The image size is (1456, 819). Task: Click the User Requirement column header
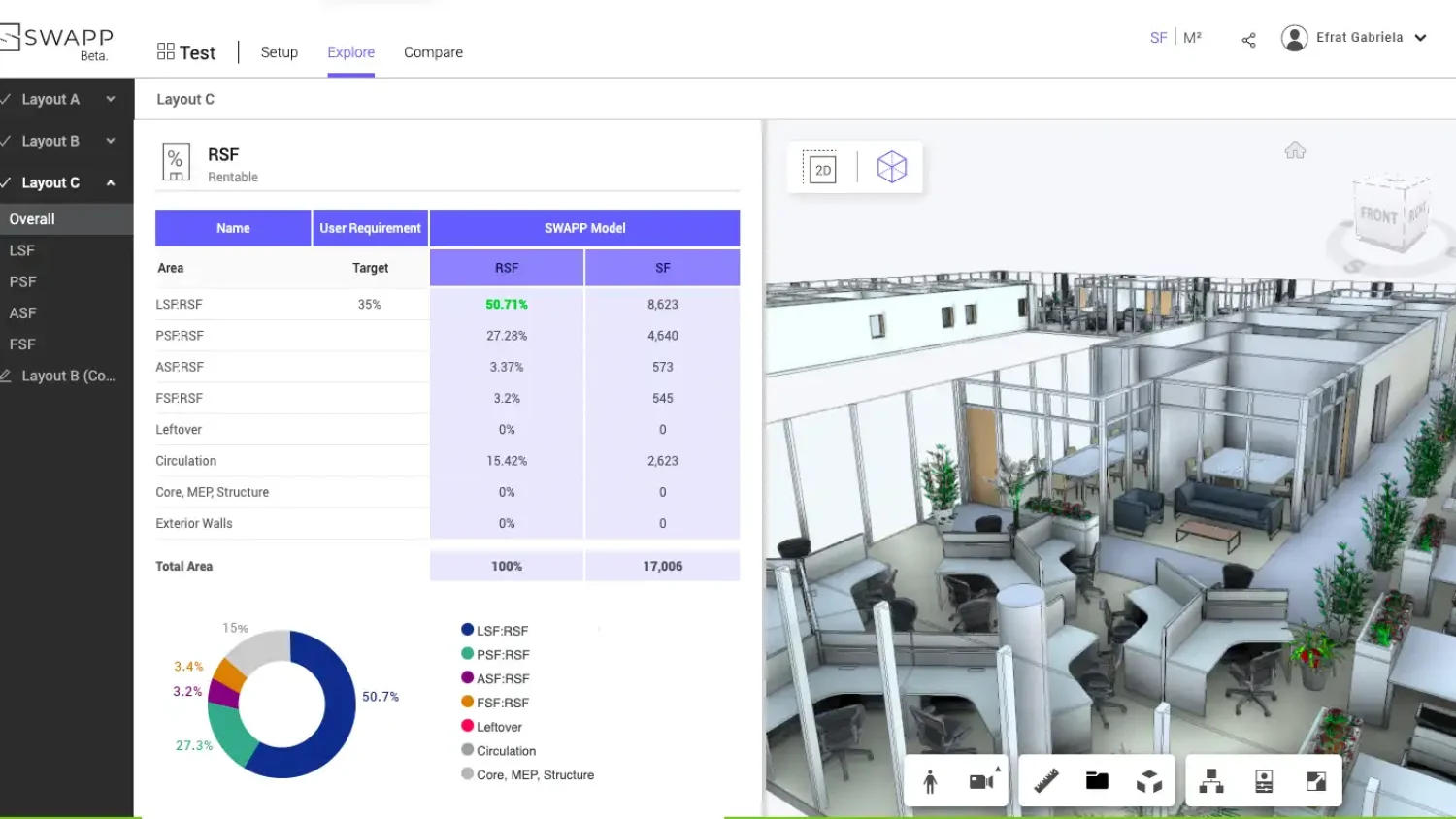click(x=370, y=228)
